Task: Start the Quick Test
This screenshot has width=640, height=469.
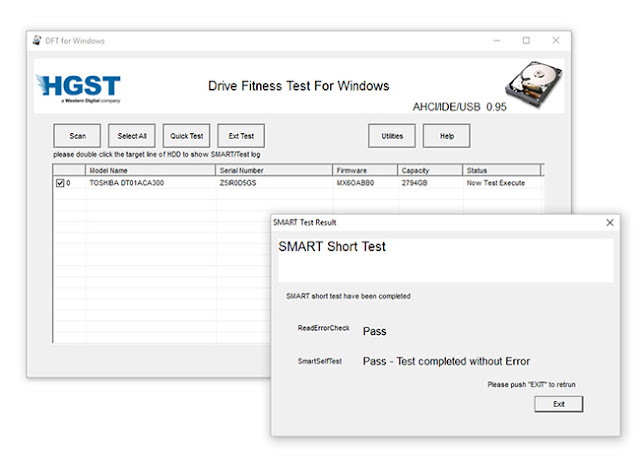Action: click(x=187, y=136)
